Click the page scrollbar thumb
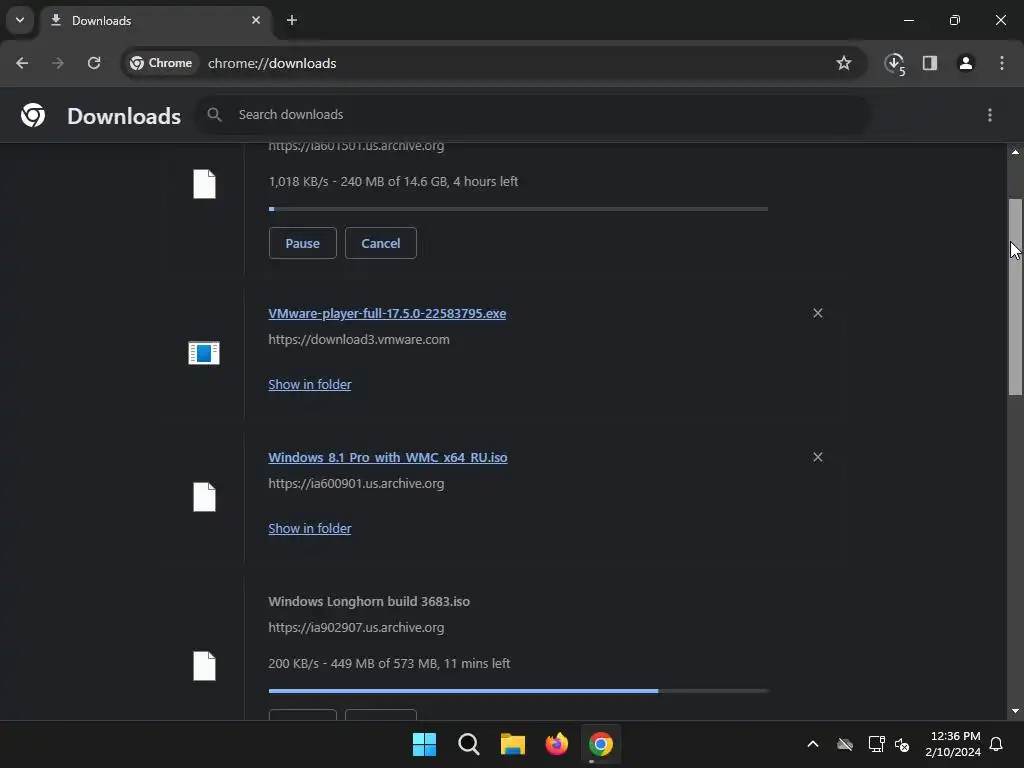 click(1015, 297)
